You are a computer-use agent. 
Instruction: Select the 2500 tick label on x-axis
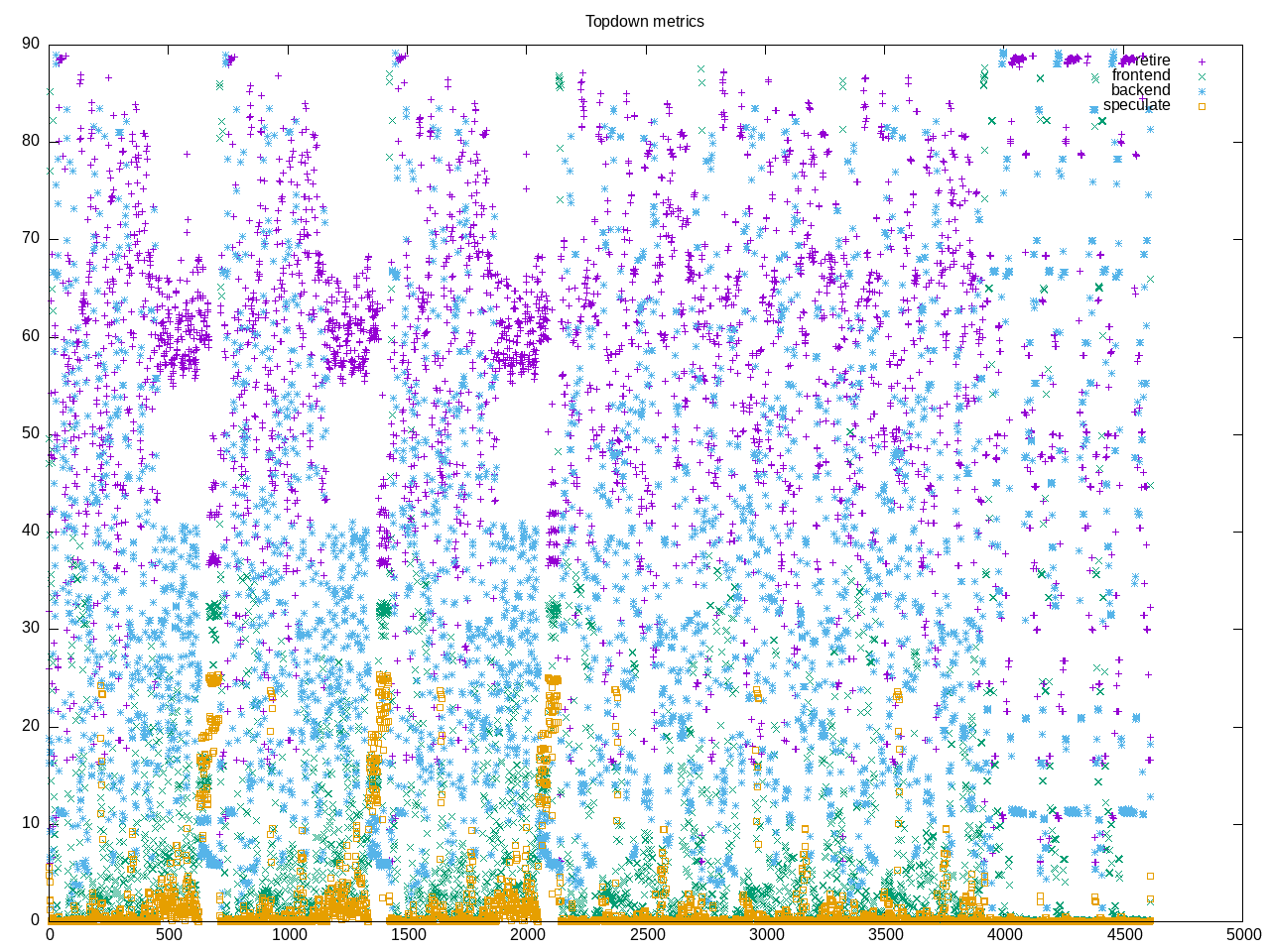[x=646, y=934]
